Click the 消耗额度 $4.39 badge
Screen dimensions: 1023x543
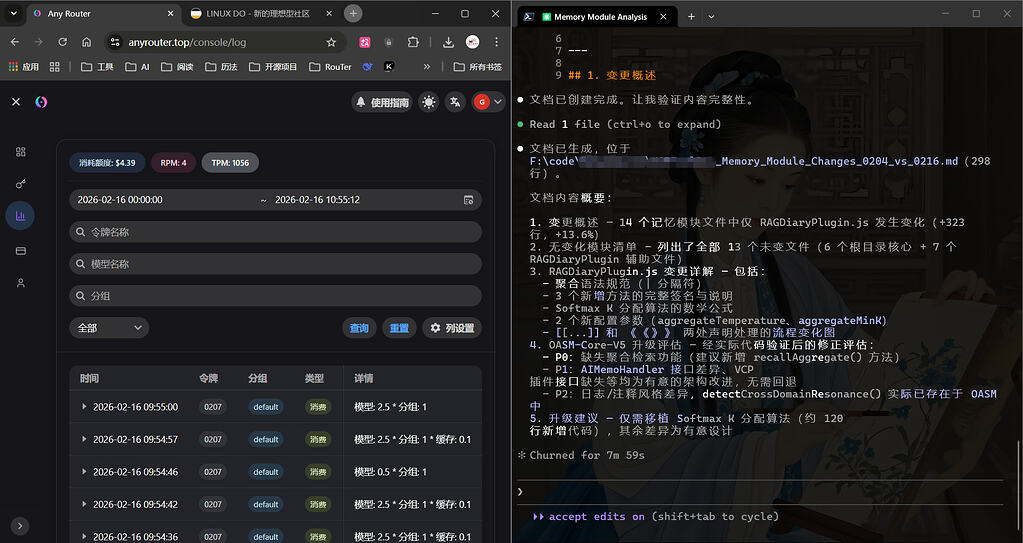(107, 163)
